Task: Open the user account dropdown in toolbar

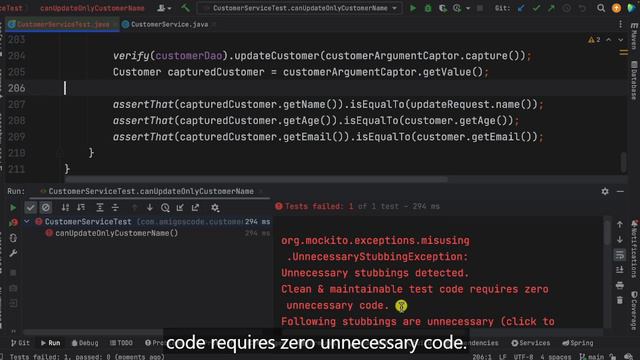Action: (164, 8)
